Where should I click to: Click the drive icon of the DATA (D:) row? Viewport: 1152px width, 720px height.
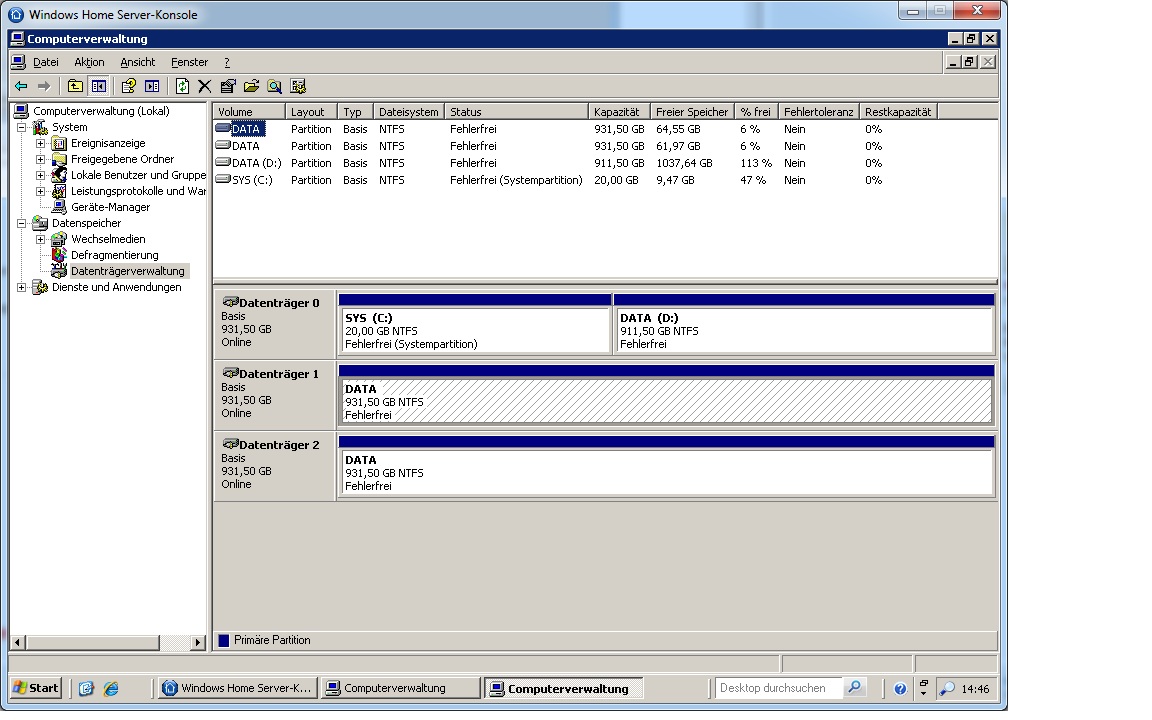[x=223, y=162]
